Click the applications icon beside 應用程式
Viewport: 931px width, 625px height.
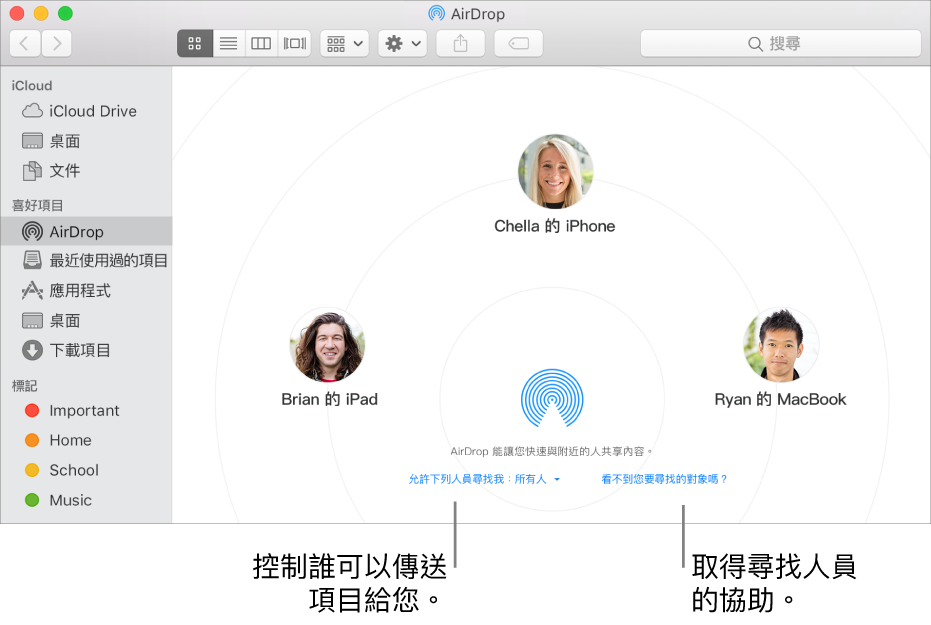pyautogui.click(x=32, y=291)
